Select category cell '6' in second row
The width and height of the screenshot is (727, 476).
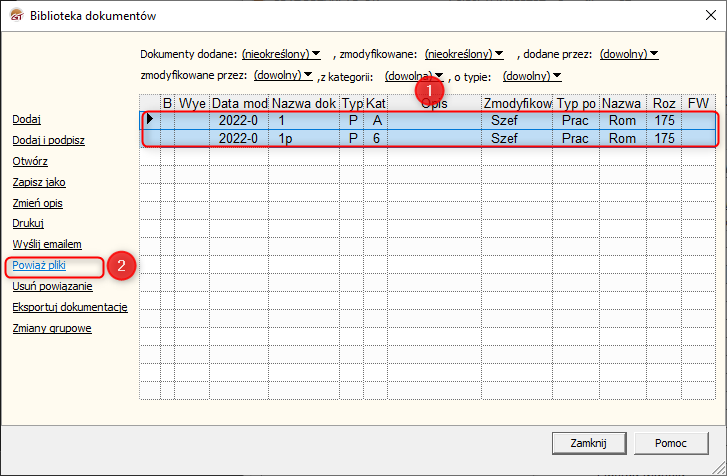pos(376,138)
